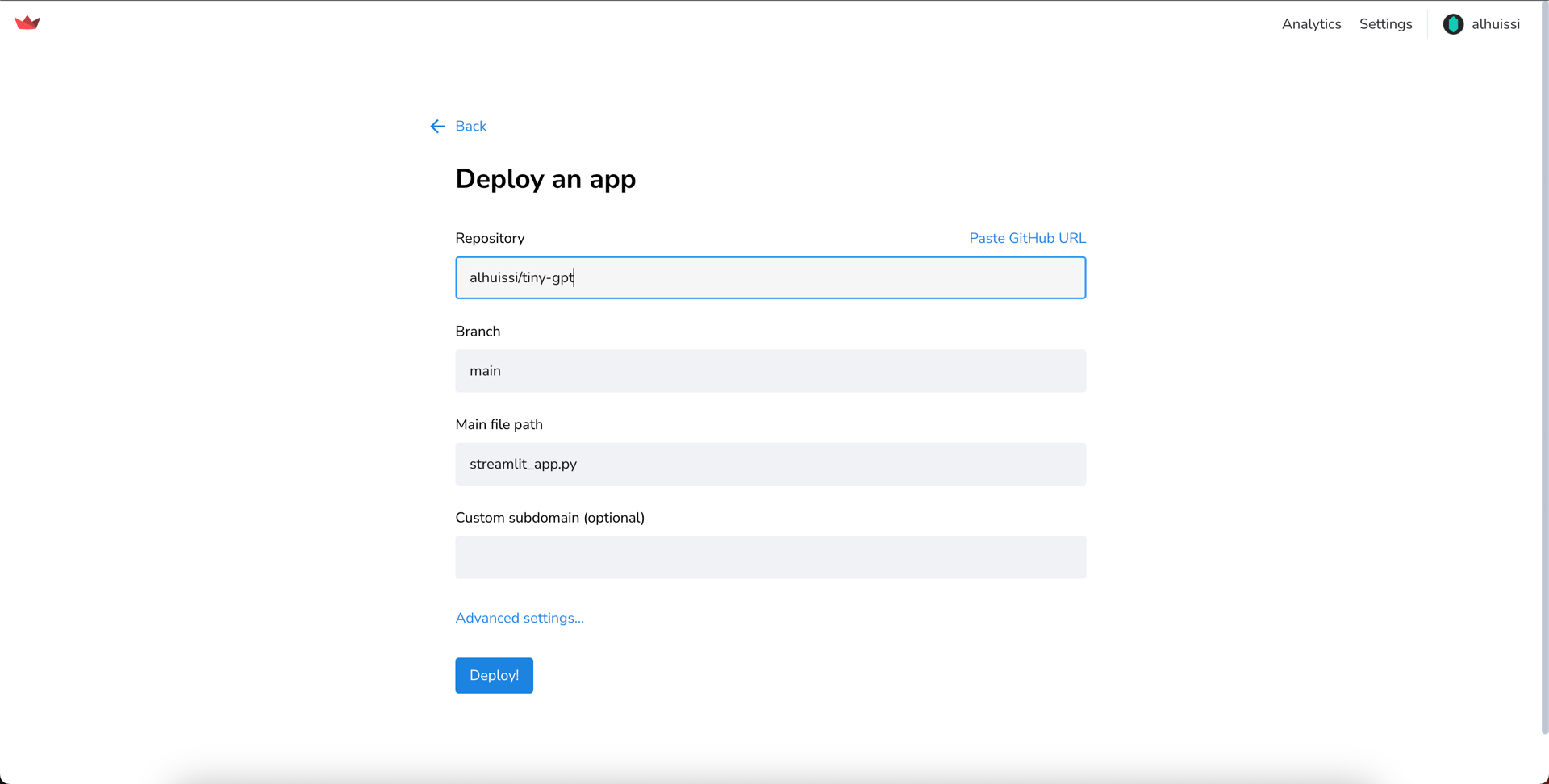Image resolution: width=1549 pixels, height=784 pixels.
Task: Open the Analytics page
Action: 1311,24
